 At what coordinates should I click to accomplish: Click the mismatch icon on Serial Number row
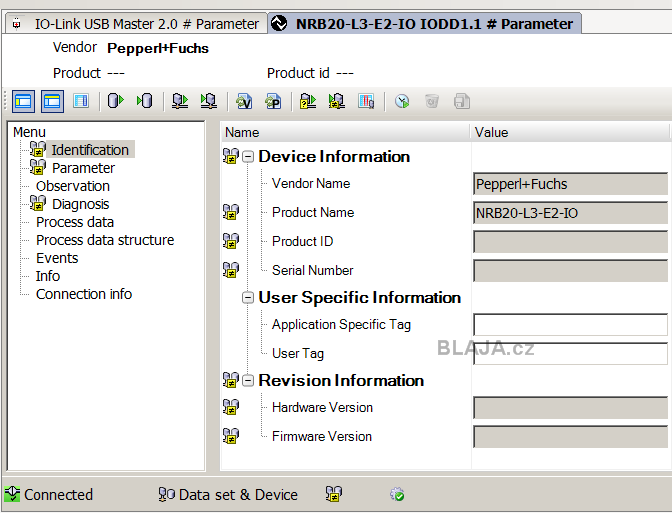click(x=231, y=270)
